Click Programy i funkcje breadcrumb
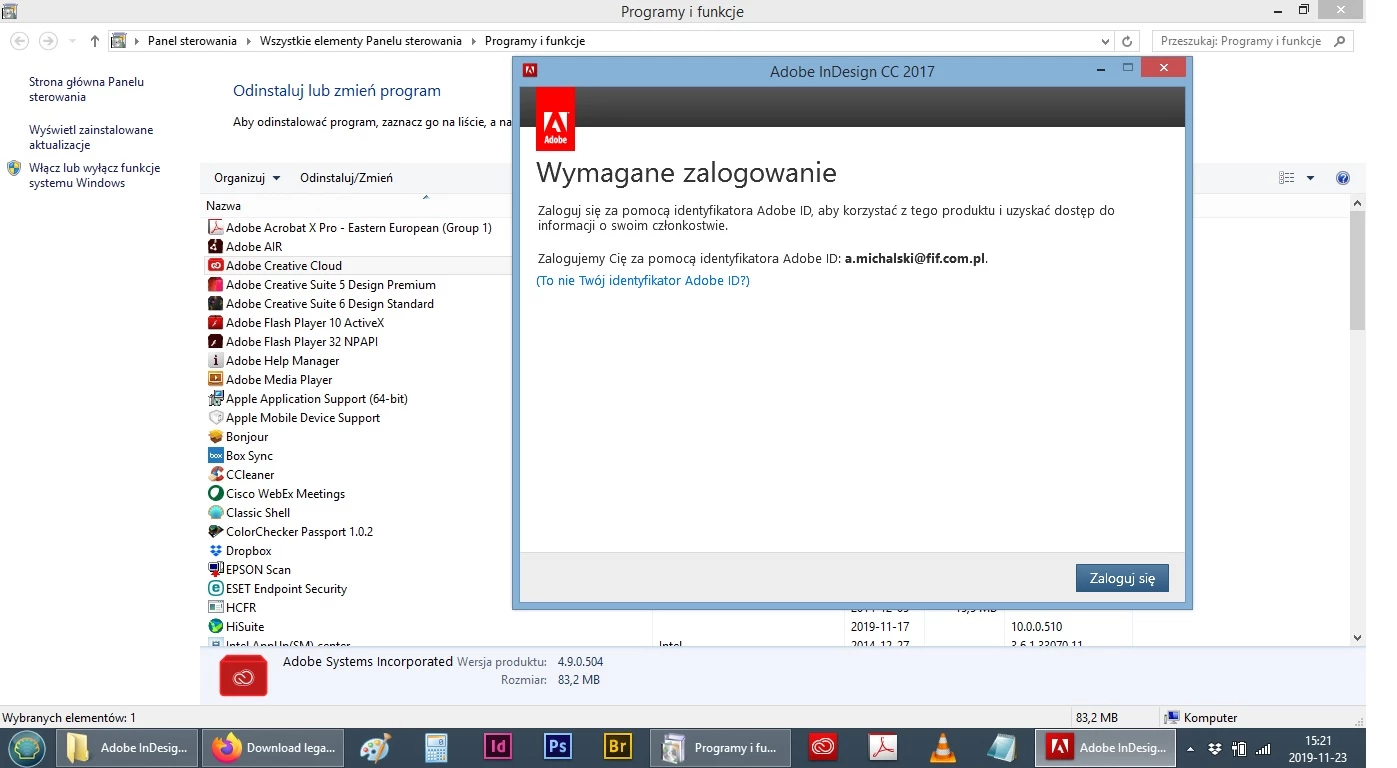The width and height of the screenshot is (1397, 768). (535, 41)
